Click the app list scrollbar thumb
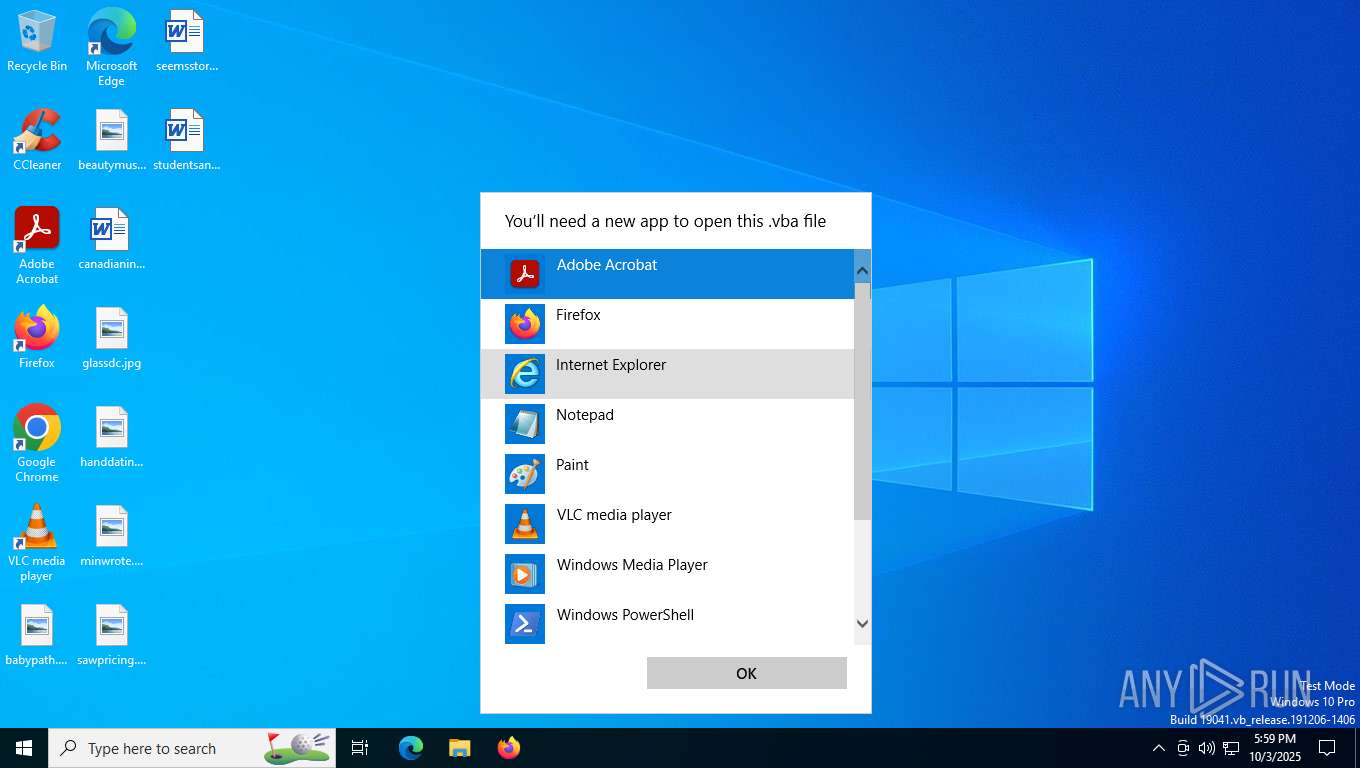Image resolution: width=1360 pixels, height=768 pixels. point(862,401)
